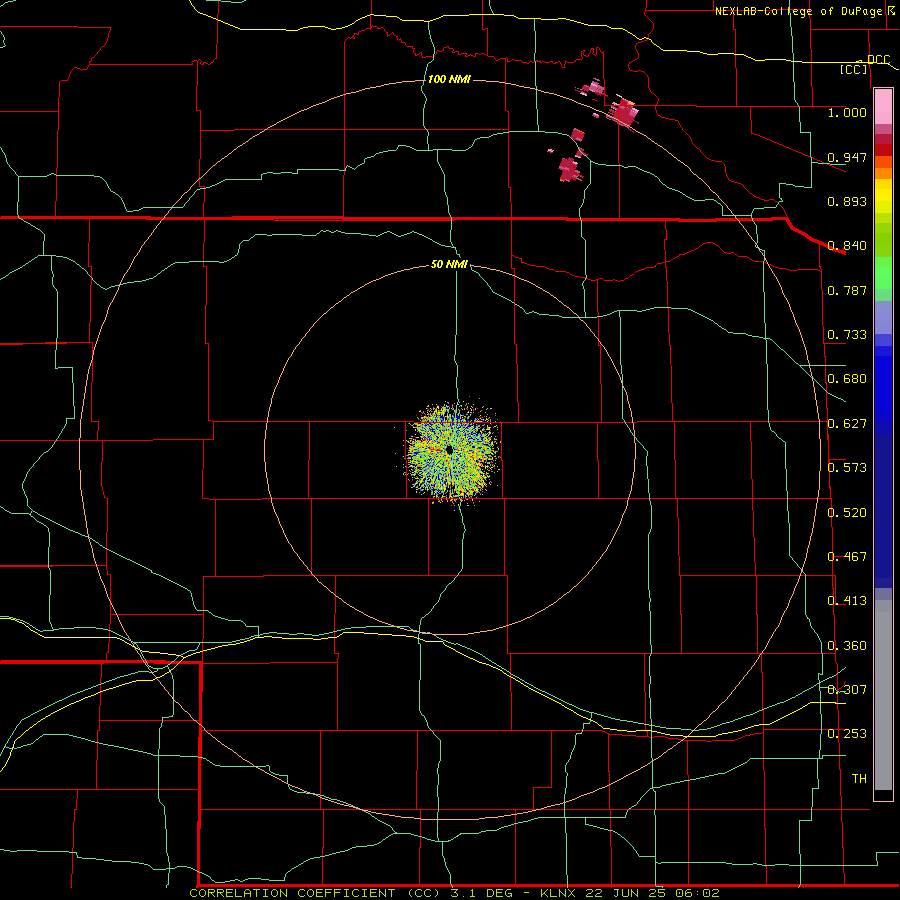Pick the bright green segment of the color bar

point(883,273)
